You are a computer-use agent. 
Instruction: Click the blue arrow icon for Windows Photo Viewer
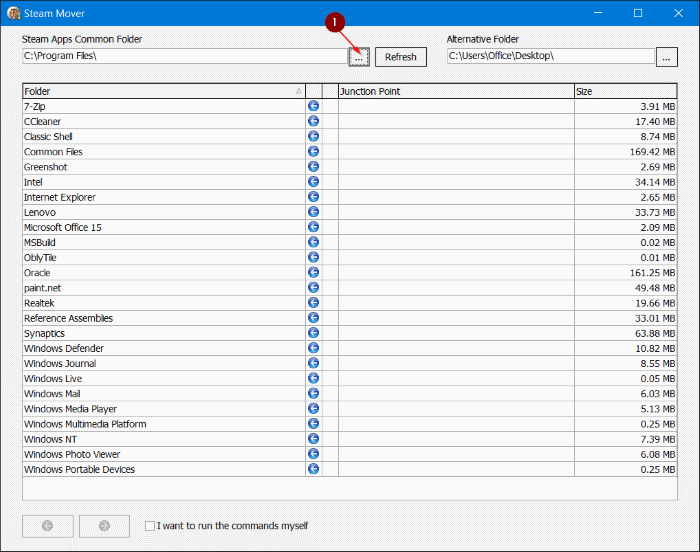[x=313, y=454]
